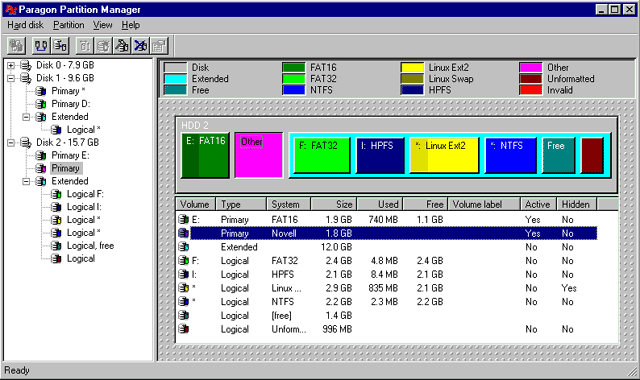640x380 pixels.
Task: Click the Paragon app icon in title bar
Action: point(11,9)
